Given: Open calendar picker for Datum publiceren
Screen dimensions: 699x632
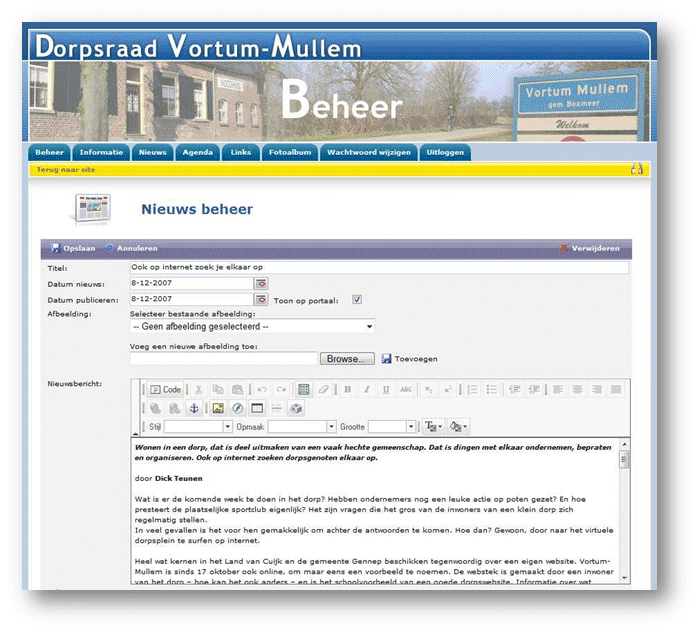Looking at the screenshot, I should [262, 299].
